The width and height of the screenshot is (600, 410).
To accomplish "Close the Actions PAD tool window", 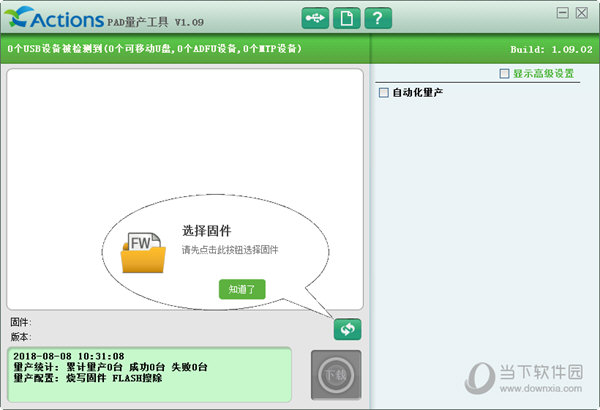I will [582, 13].
